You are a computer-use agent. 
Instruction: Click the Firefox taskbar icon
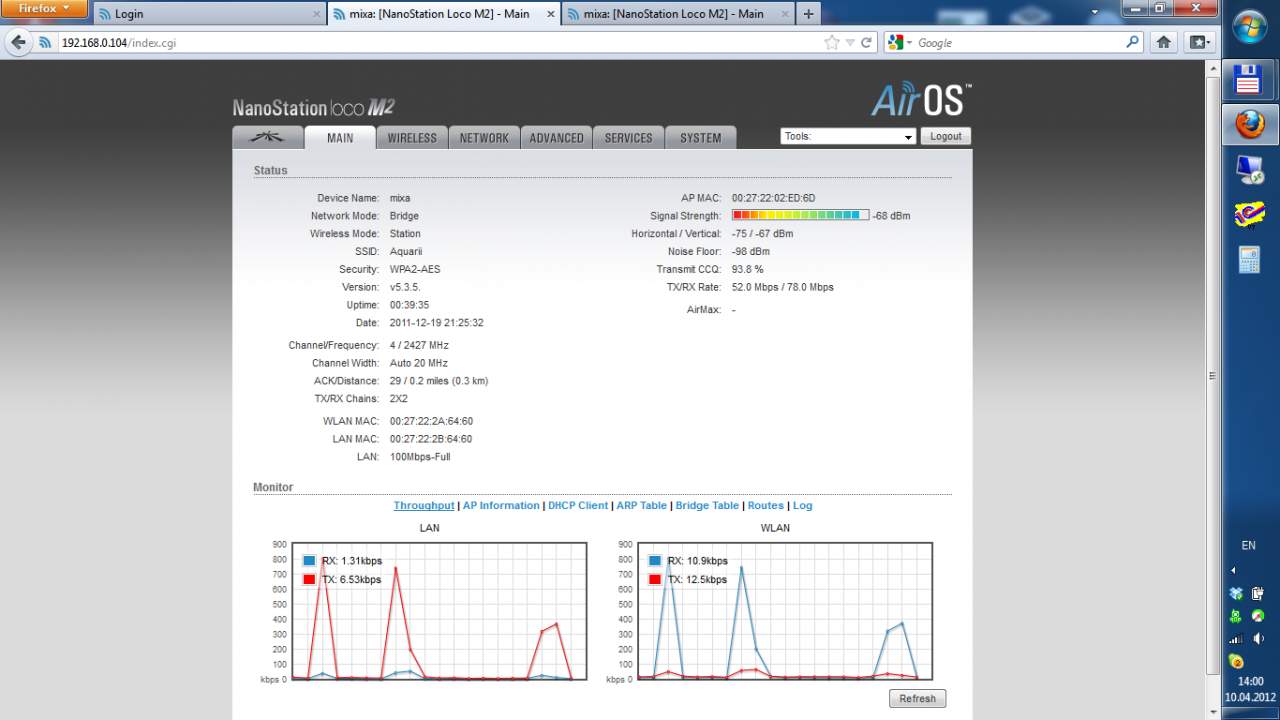[1250, 125]
